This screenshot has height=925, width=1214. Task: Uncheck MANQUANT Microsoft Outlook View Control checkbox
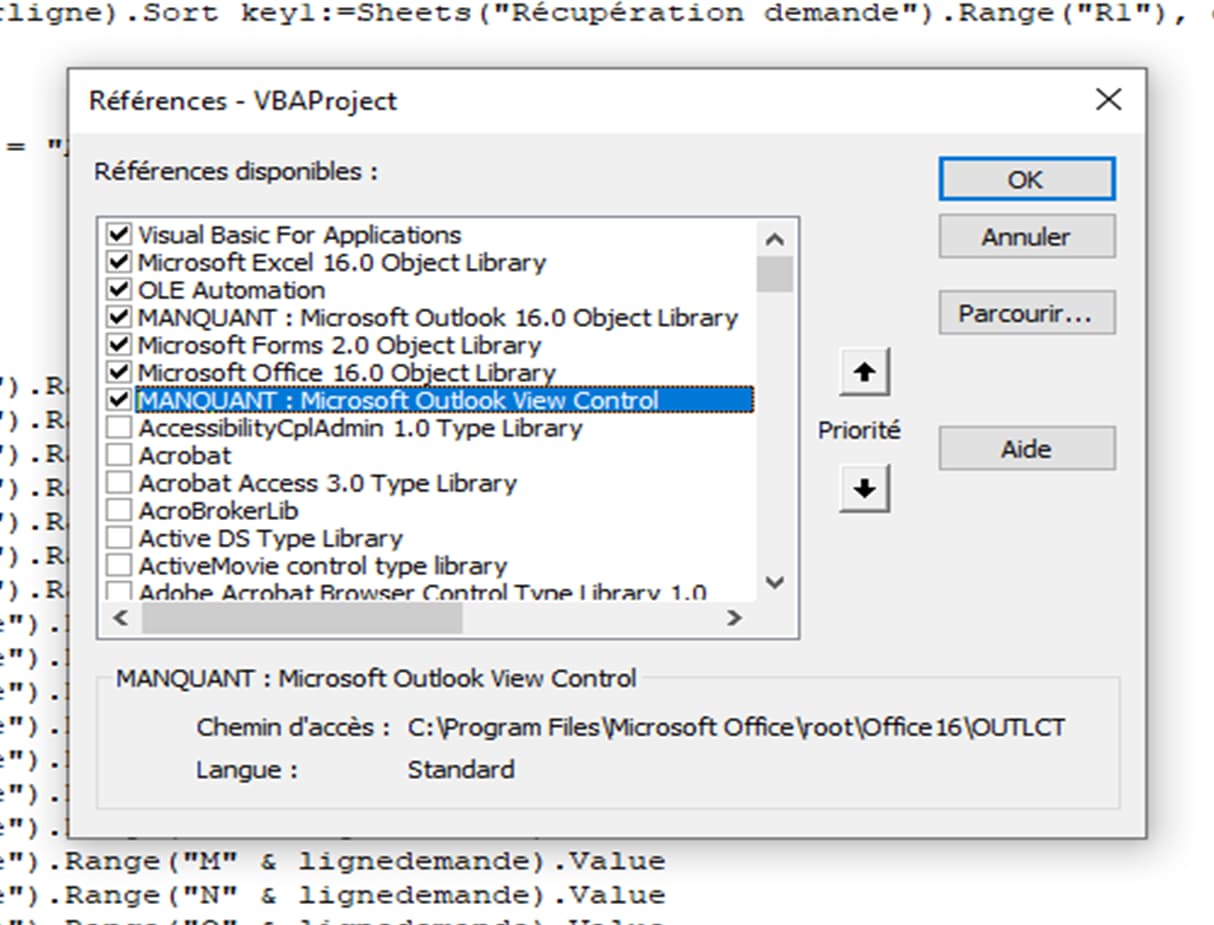pos(119,400)
